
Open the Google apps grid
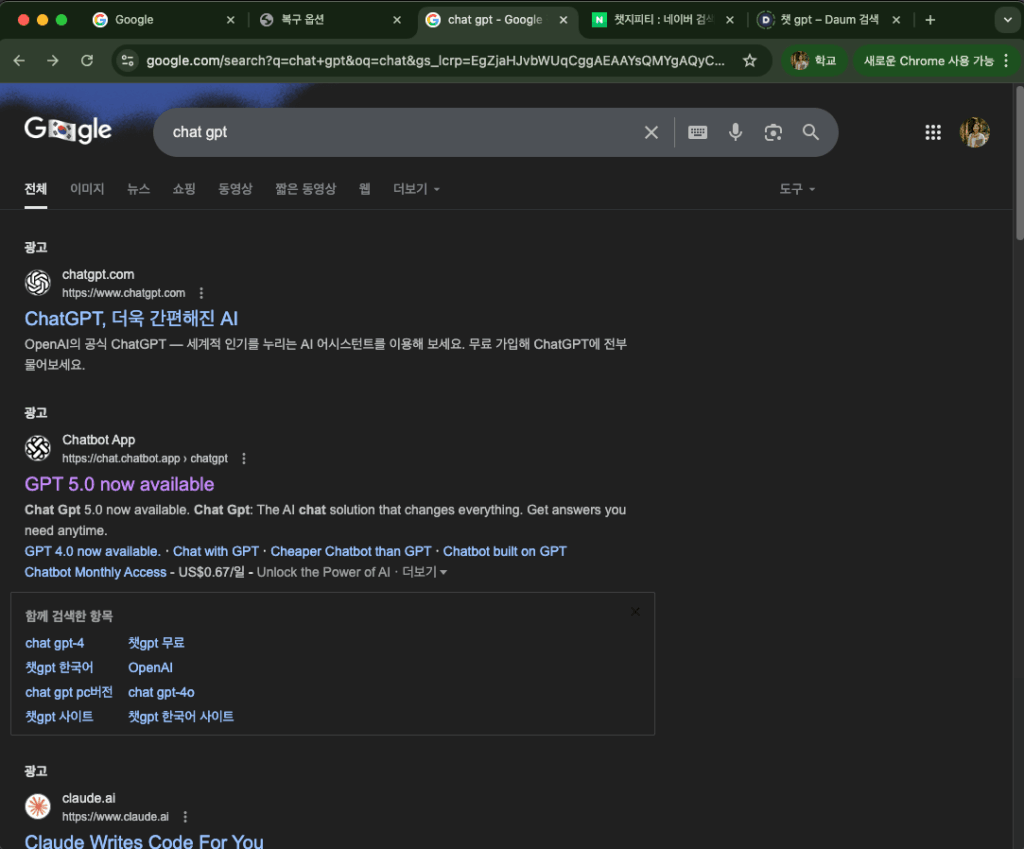pyautogui.click(x=933, y=133)
